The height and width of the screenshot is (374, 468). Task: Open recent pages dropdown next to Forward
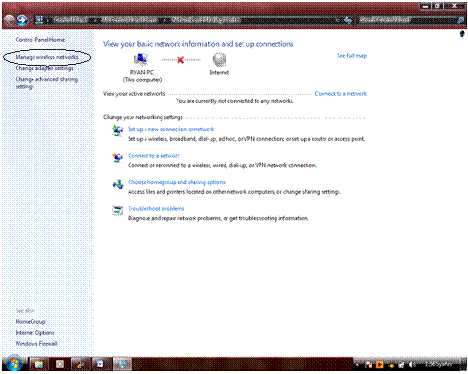pos(31,20)
